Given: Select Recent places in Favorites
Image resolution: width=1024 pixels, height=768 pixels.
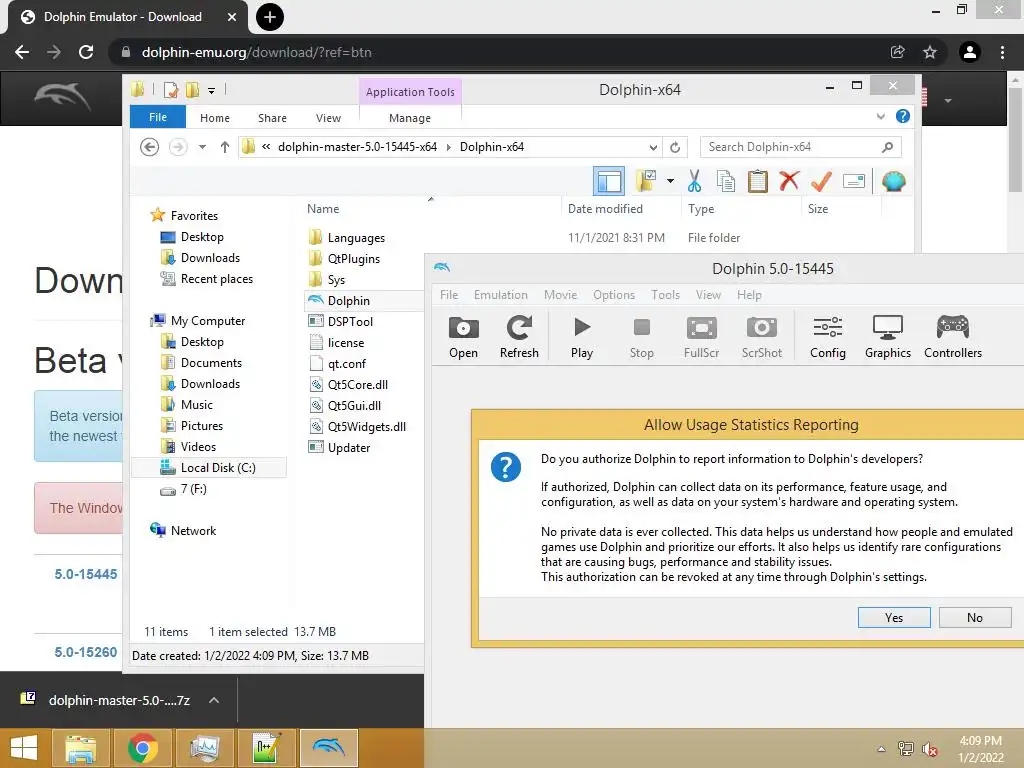Looking at the screenshot, I should [217, 279].
